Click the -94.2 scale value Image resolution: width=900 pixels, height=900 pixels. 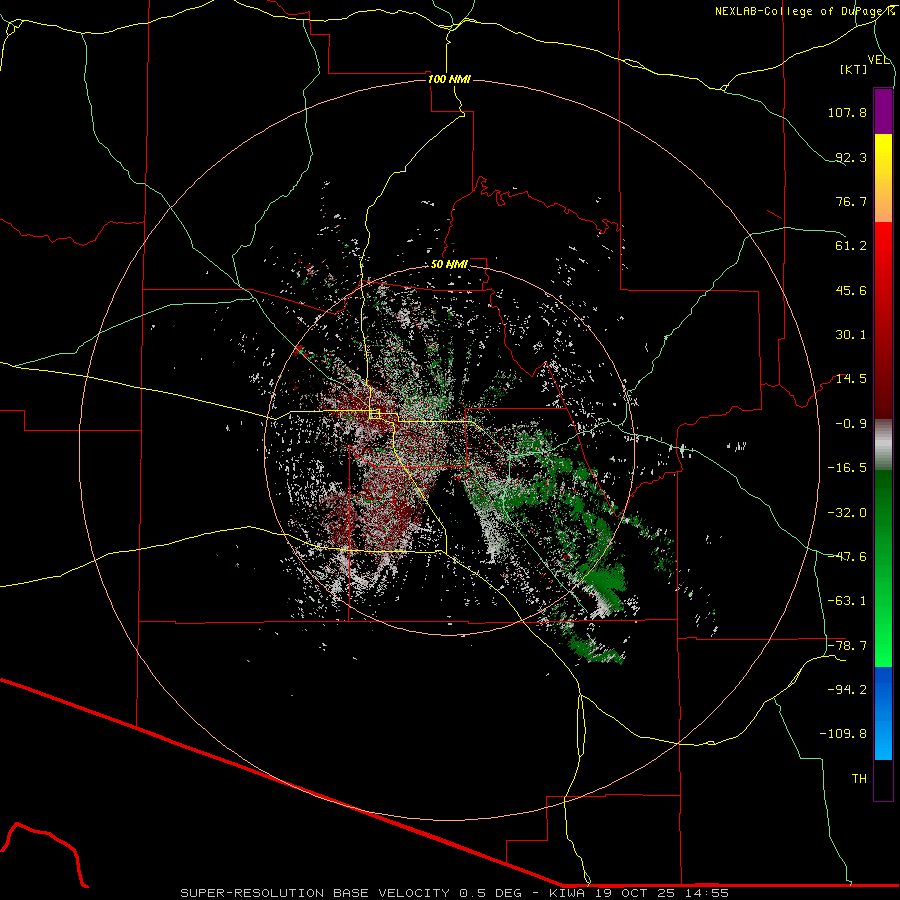pos(847,690)
